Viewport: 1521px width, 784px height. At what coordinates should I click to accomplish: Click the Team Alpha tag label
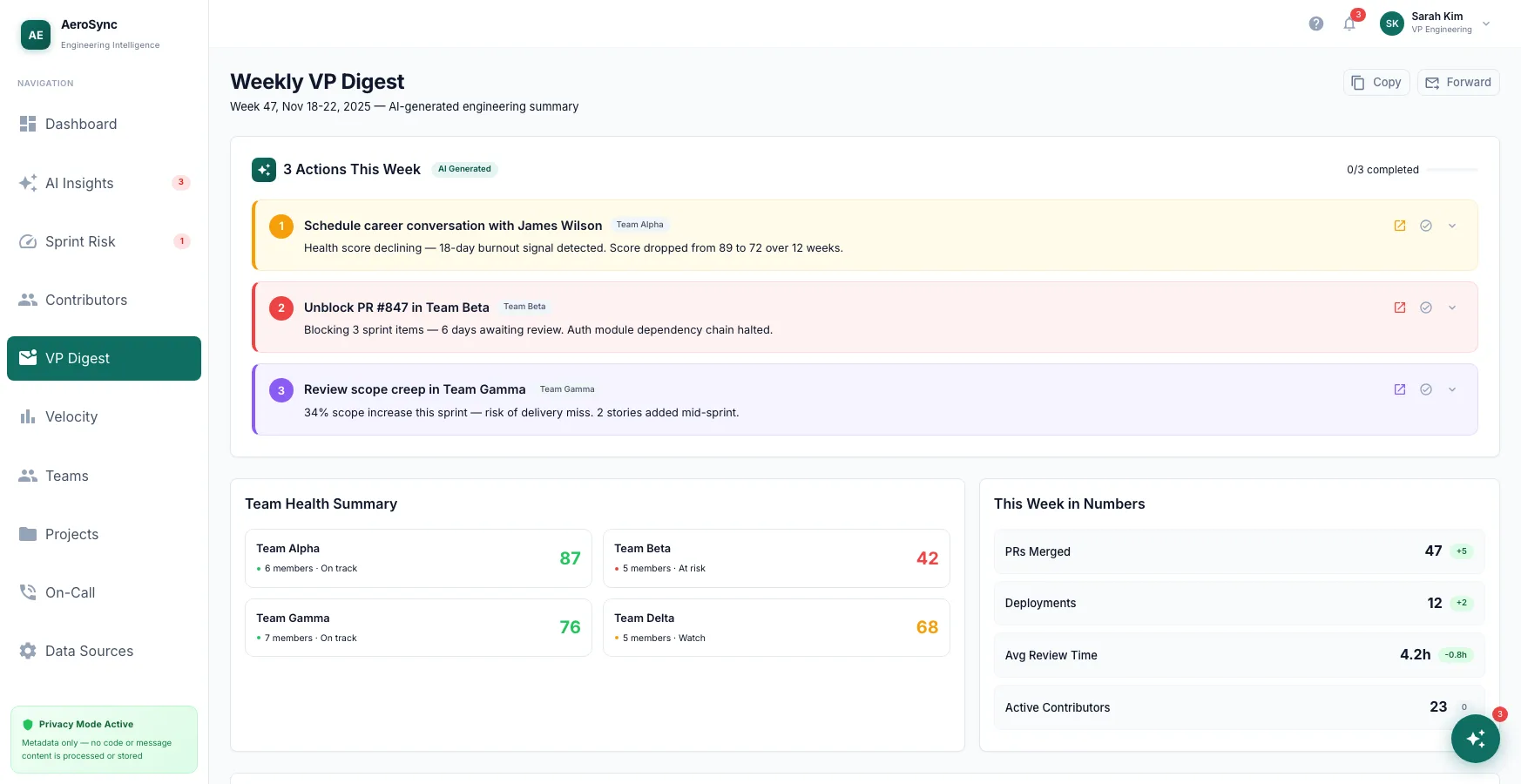(640, 225)
